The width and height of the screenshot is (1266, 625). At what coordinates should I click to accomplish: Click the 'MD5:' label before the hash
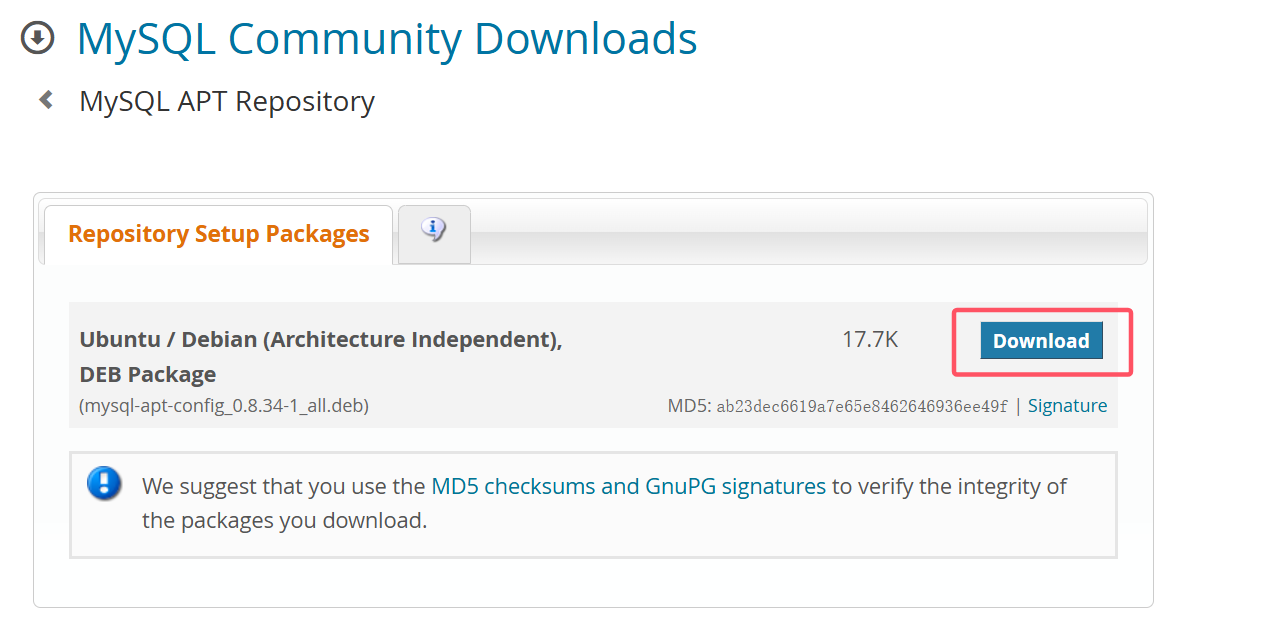tap(689, 406)
